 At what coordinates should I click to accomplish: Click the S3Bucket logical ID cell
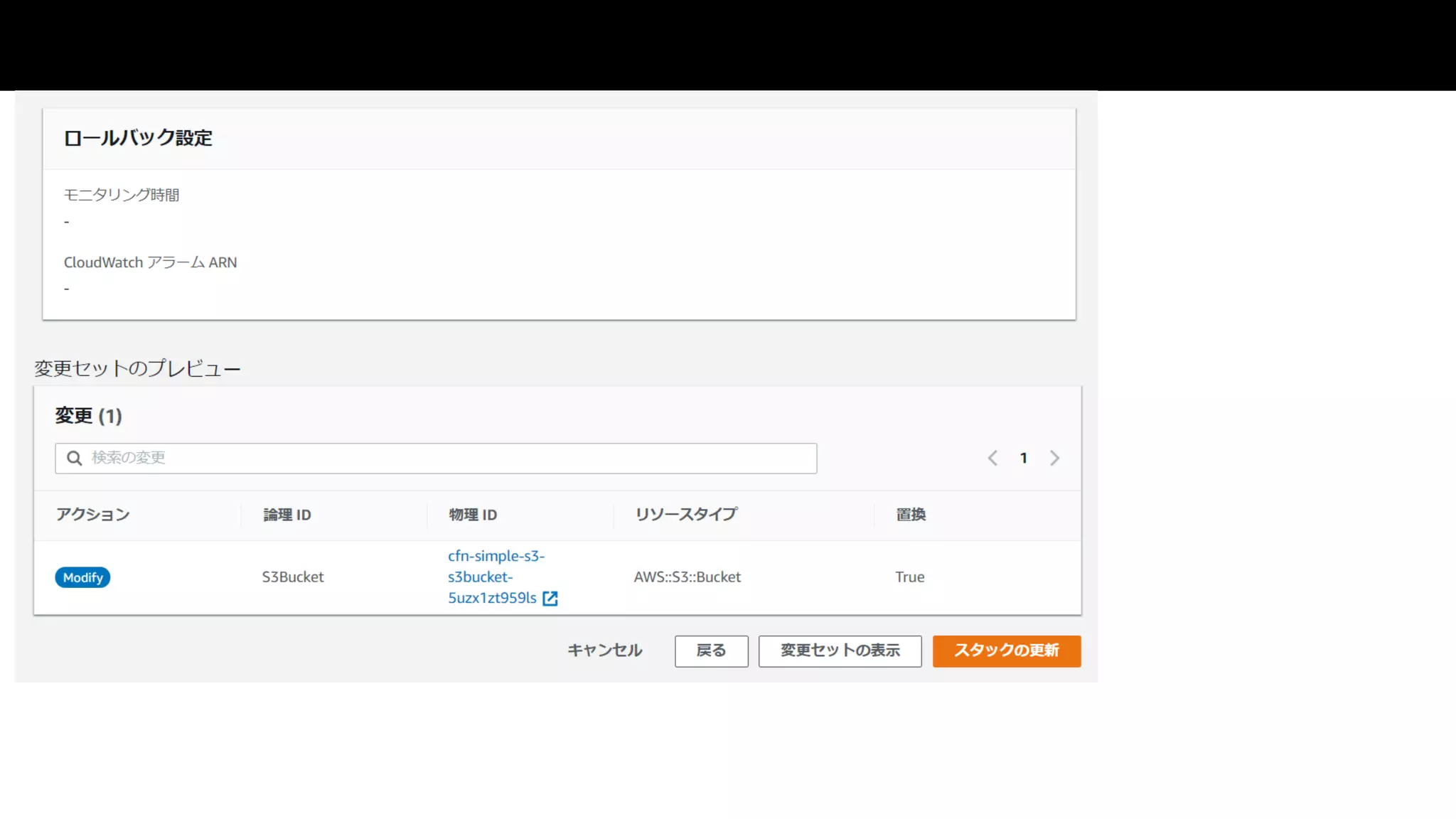(293, 577)
